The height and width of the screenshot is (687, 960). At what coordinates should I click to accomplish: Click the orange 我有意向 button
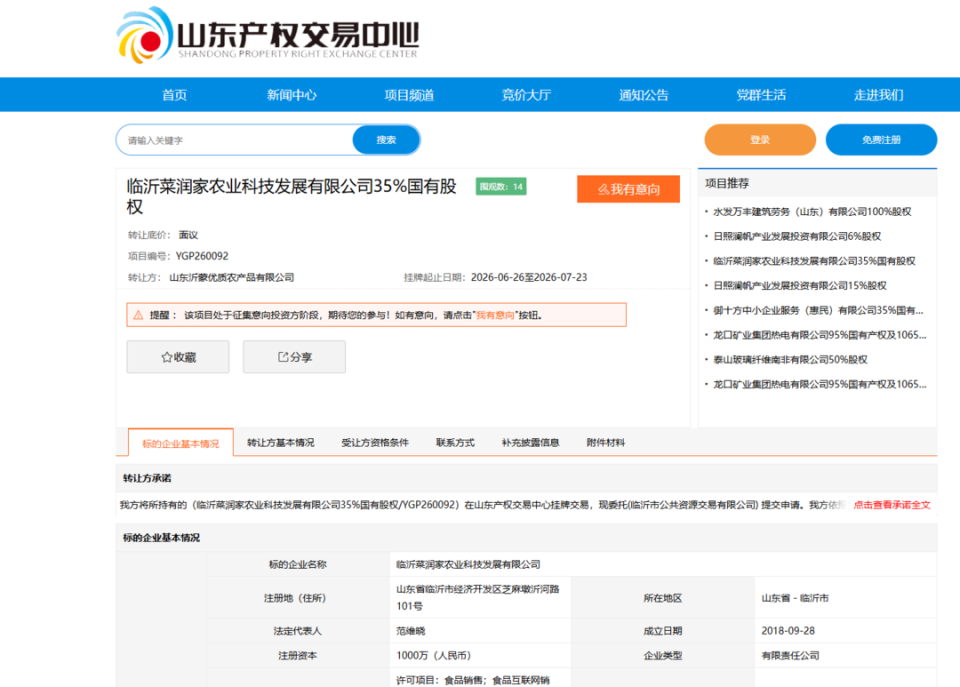628,189
